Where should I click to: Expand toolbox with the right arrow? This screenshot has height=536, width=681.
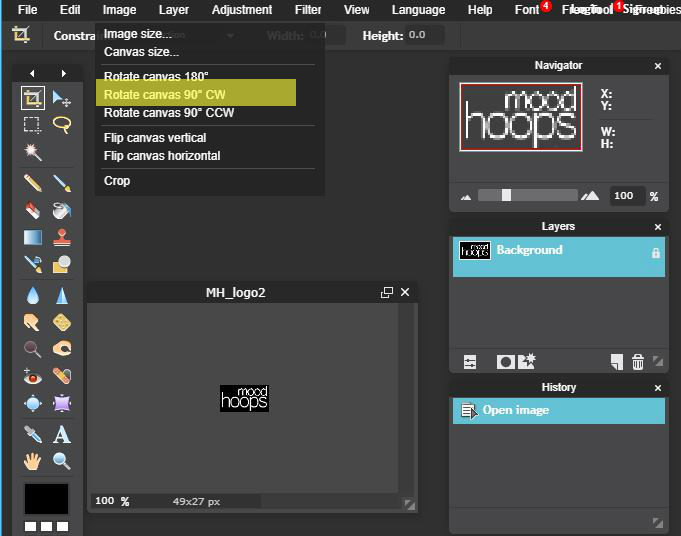63,73
